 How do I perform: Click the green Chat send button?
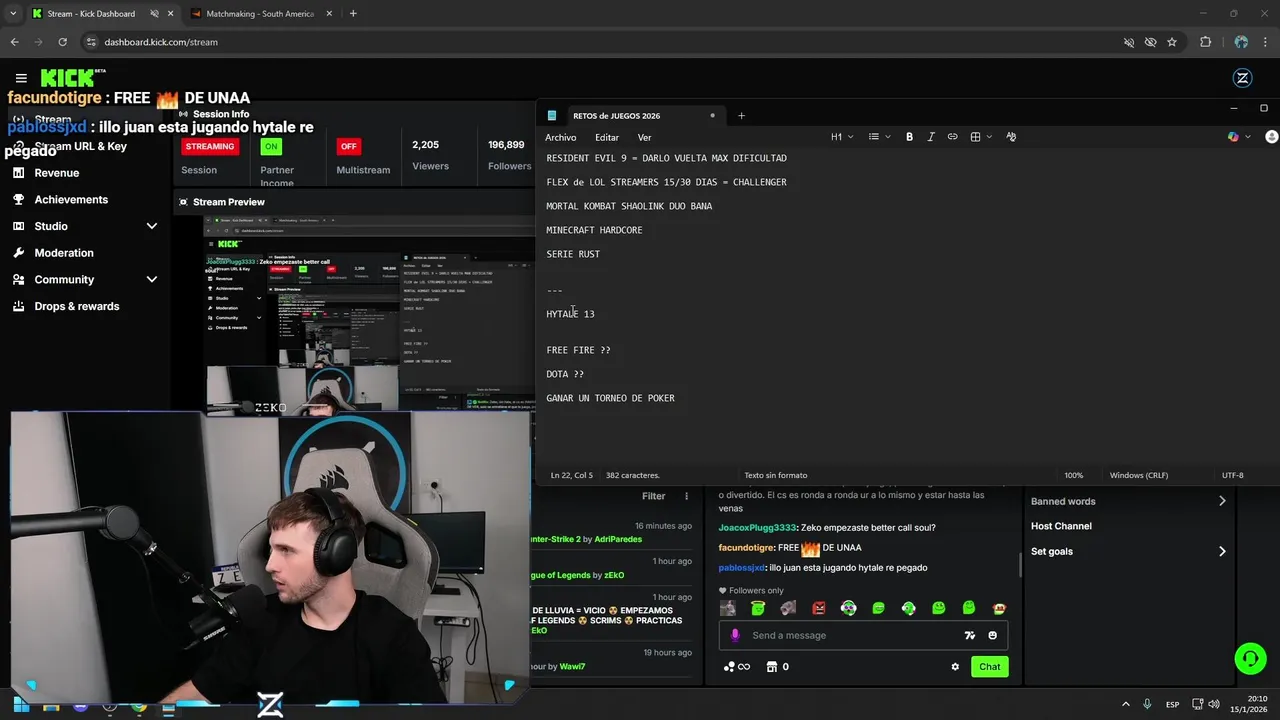989,667
